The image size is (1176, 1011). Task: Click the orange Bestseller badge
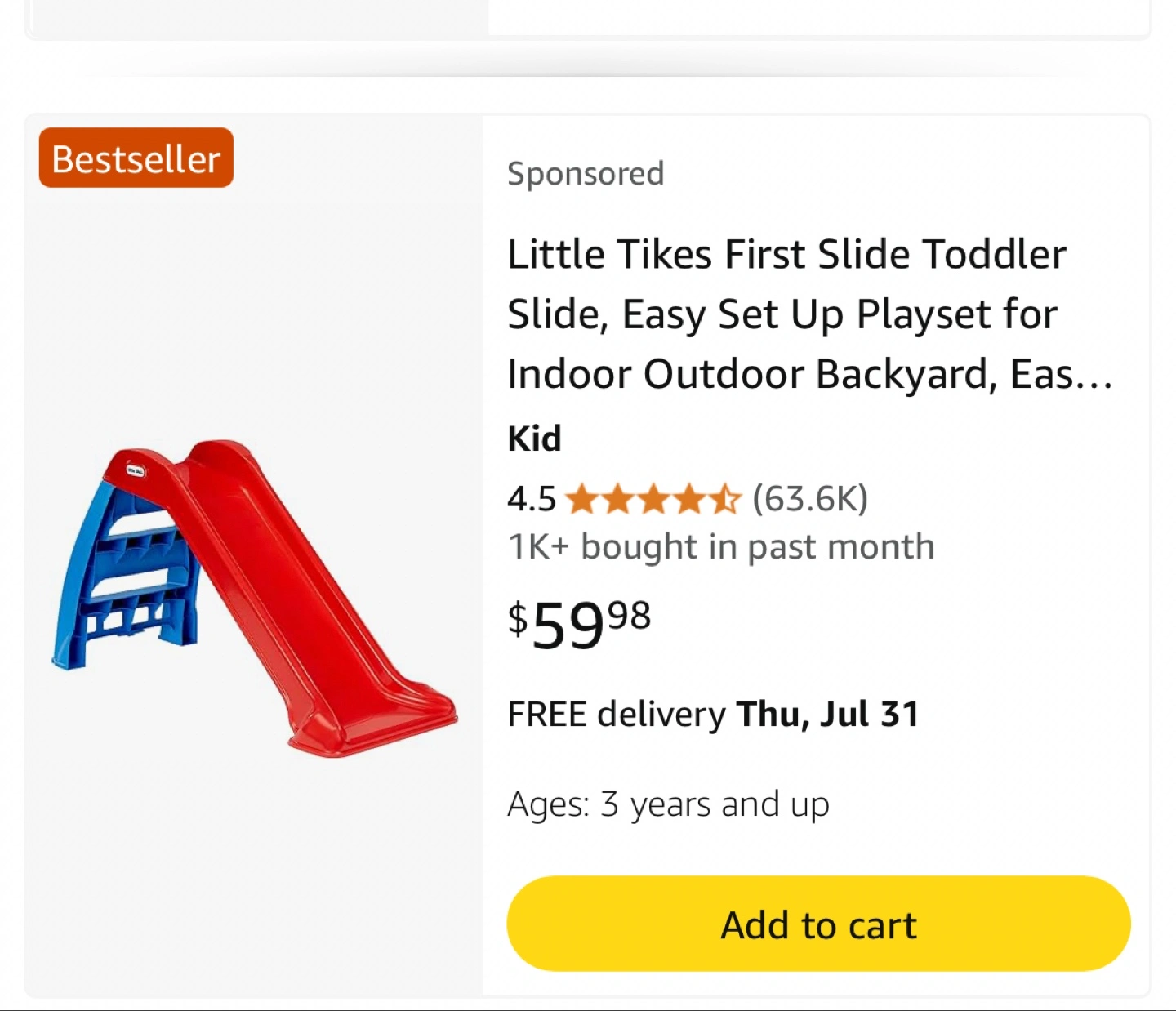136,158
